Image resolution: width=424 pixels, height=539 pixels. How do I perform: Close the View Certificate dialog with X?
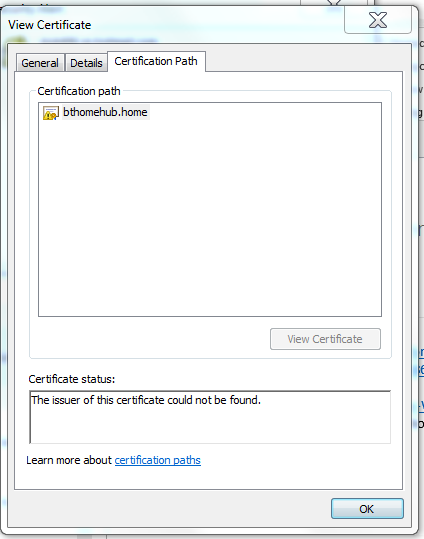(x=378, y=20)
